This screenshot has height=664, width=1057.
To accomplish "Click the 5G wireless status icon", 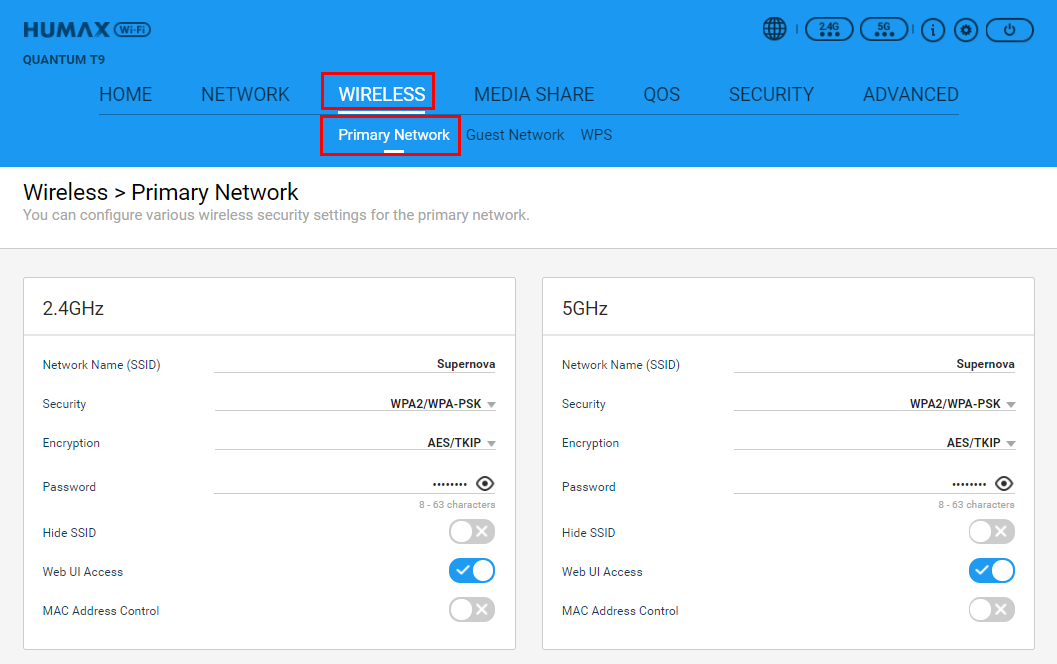I will (x=884, y=30).
